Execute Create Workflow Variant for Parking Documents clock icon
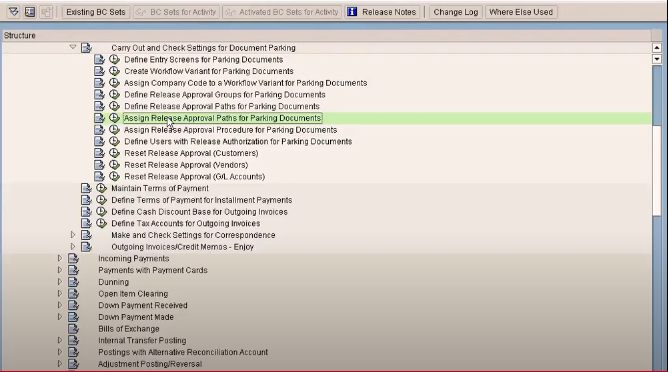The height and width of the screenshot is (372, 668). click(x=114, y=71)
